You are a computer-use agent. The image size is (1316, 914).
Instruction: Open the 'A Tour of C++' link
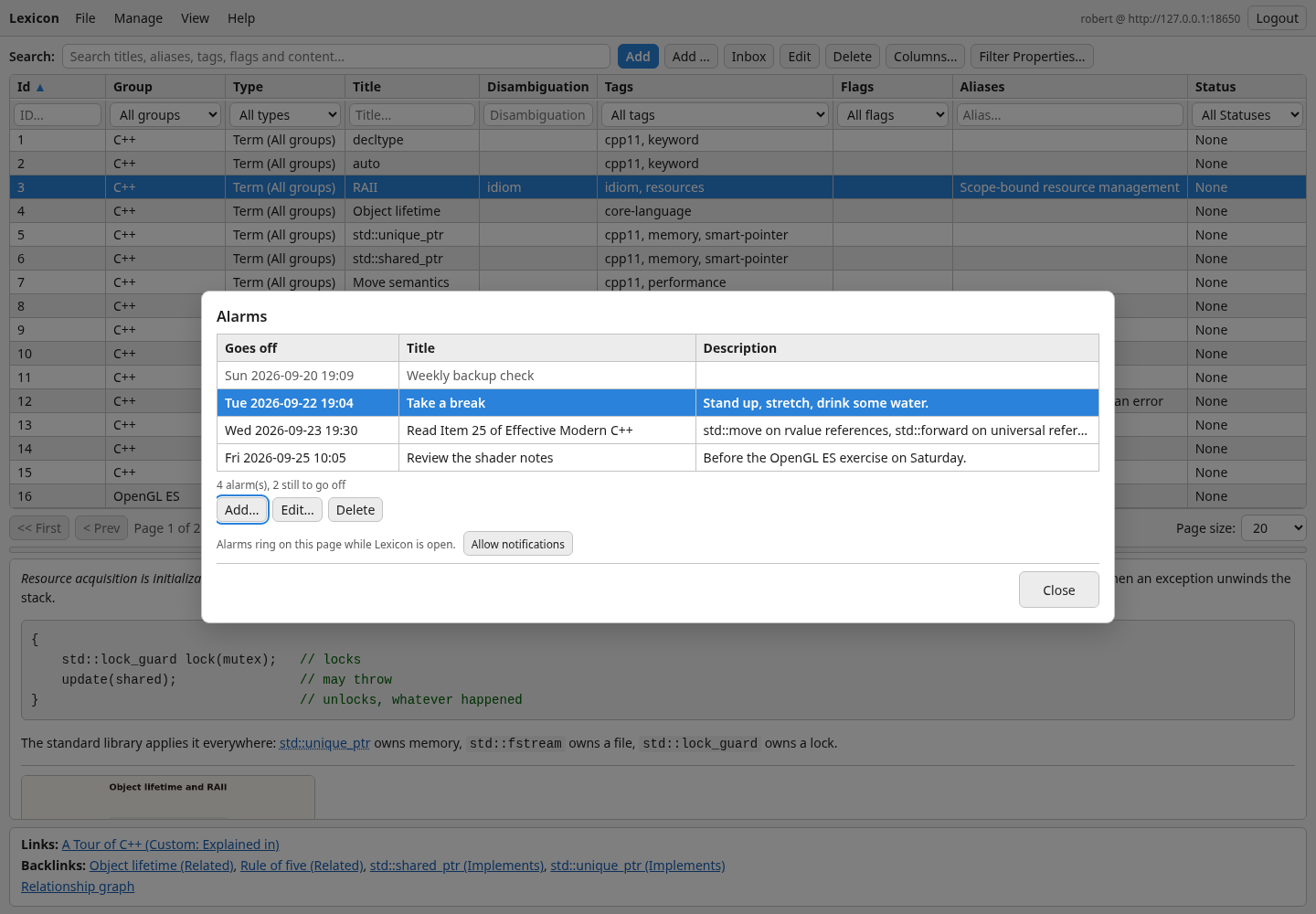click(x=170, y=845)
